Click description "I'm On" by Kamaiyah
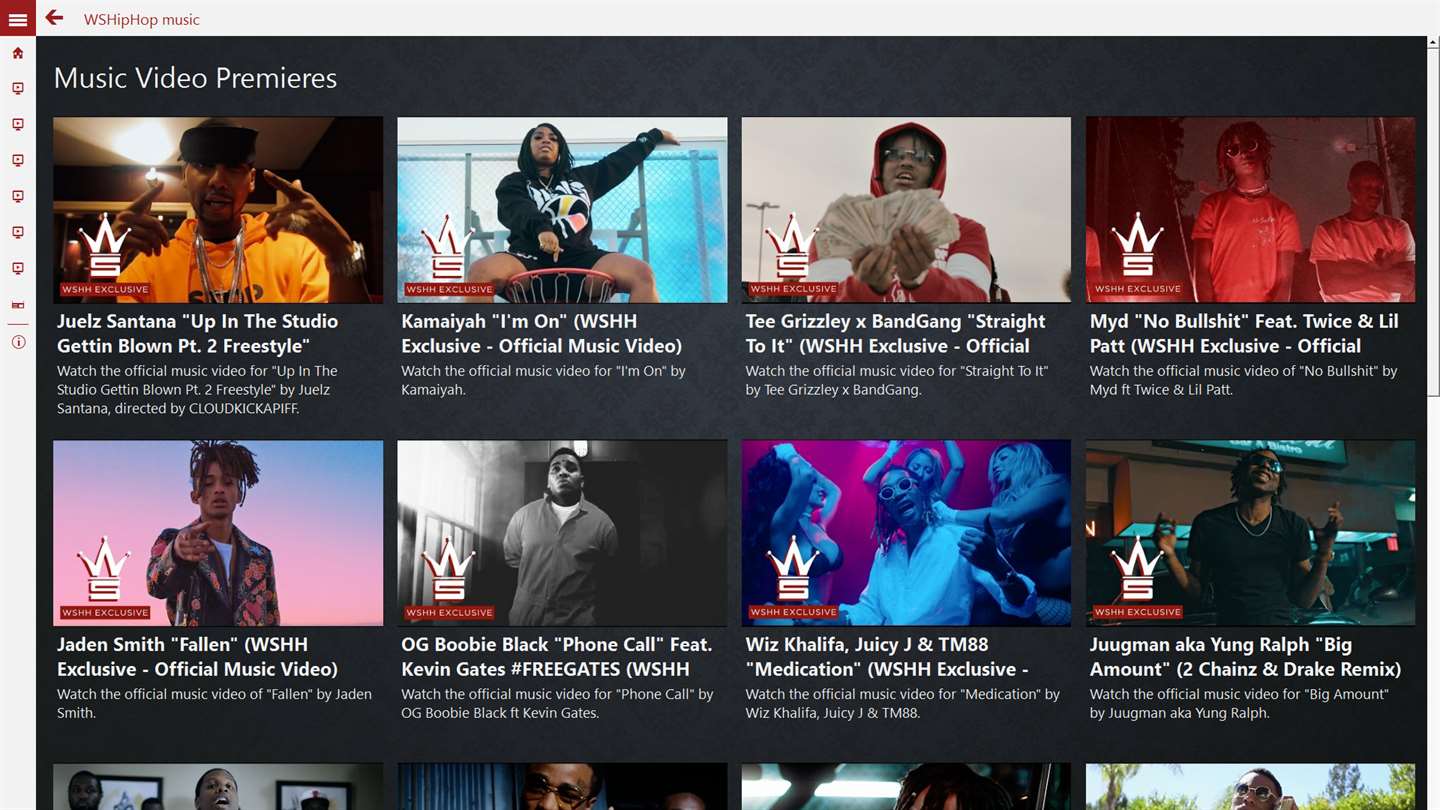 point(544,380)
